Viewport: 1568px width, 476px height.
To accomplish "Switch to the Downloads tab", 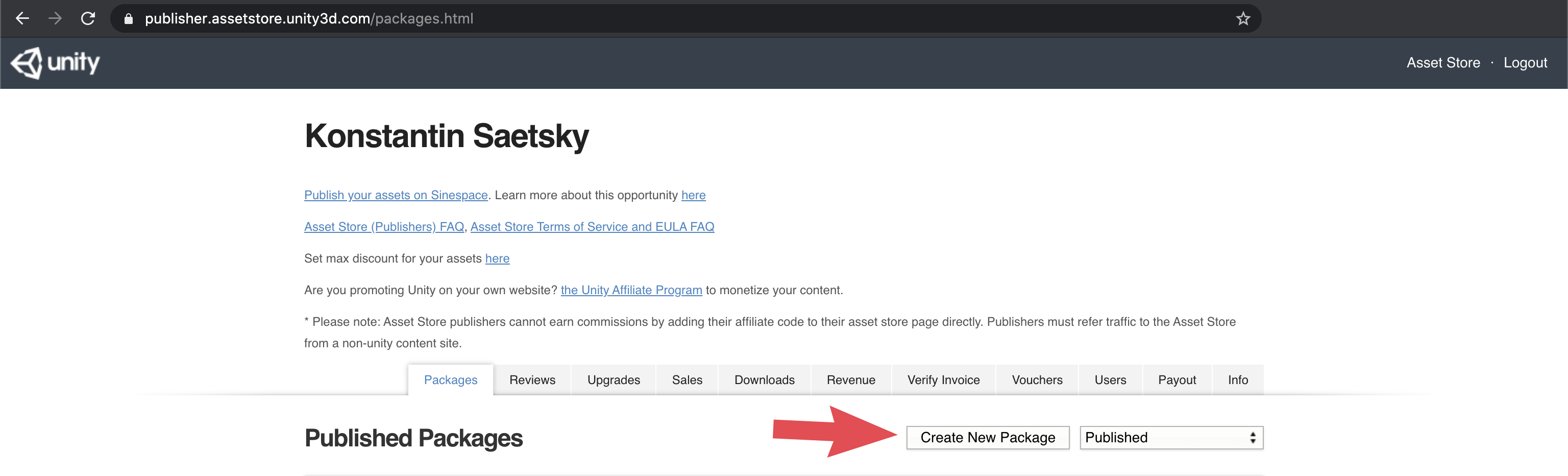I will pos(765,380).
